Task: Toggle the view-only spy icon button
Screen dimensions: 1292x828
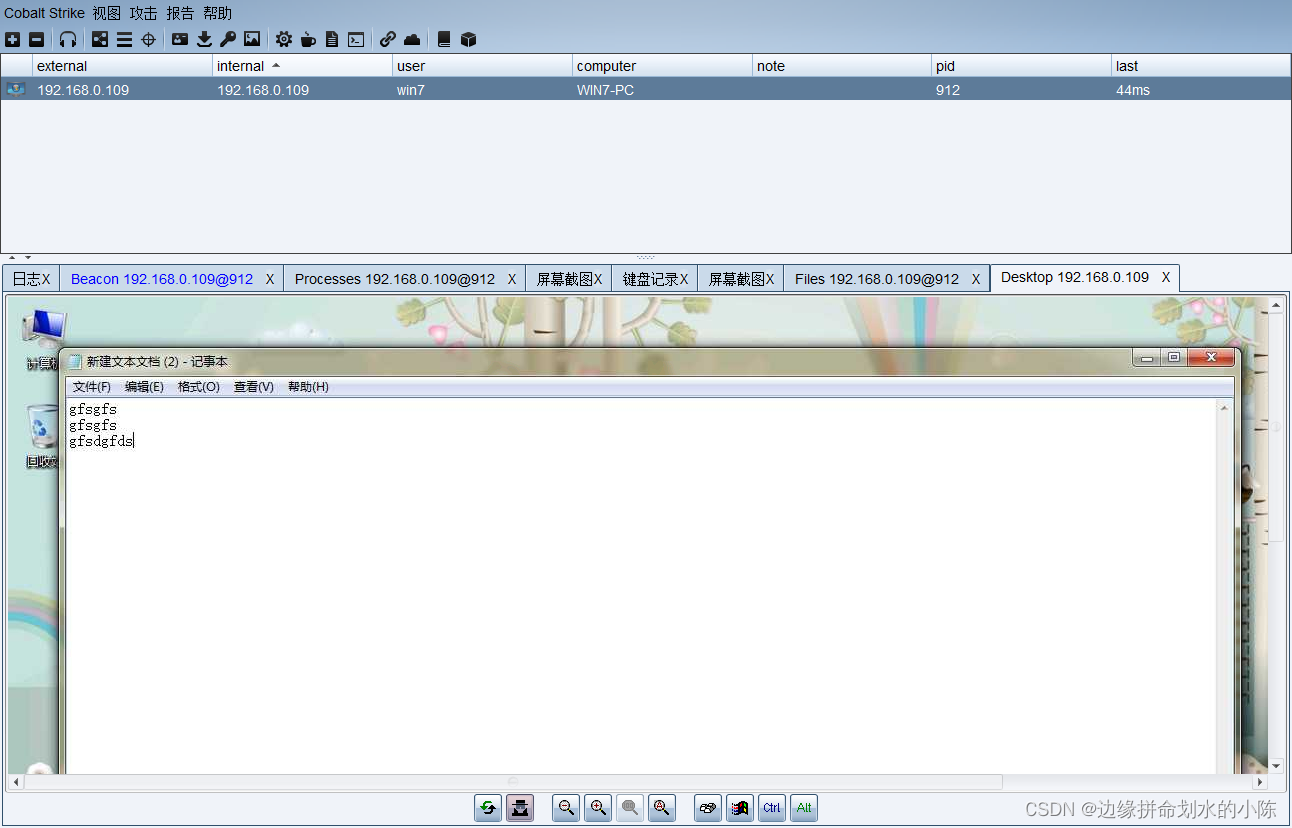Action: coord(520,808)
